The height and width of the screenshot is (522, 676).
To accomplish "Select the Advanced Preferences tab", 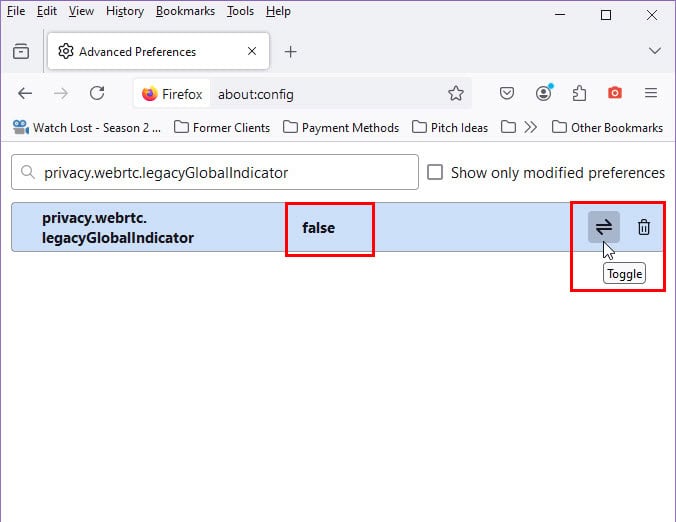I will tap(158, 51).
